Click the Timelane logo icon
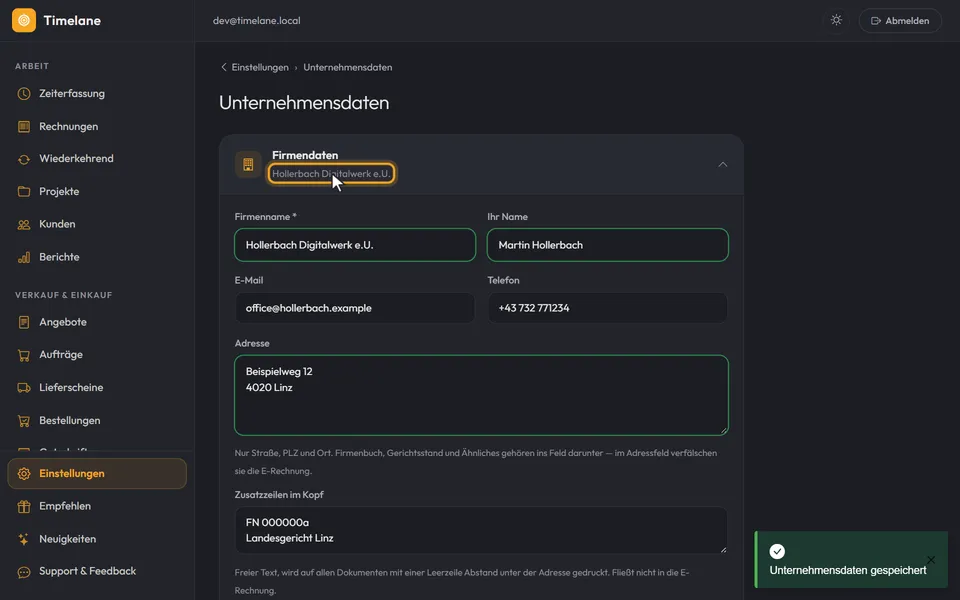960x600 pixels. [x=24, y=20]
